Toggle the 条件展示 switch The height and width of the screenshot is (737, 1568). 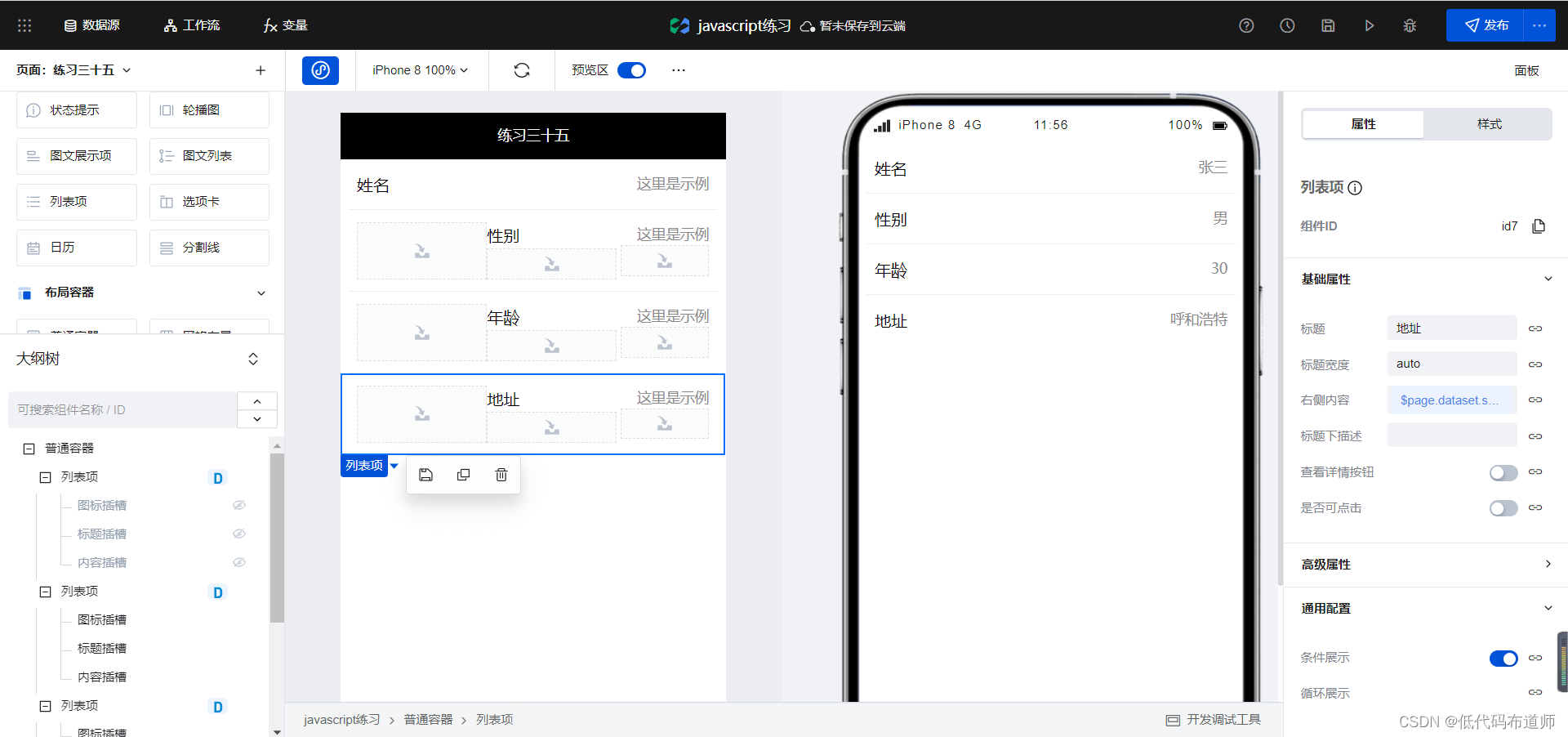1503,658
